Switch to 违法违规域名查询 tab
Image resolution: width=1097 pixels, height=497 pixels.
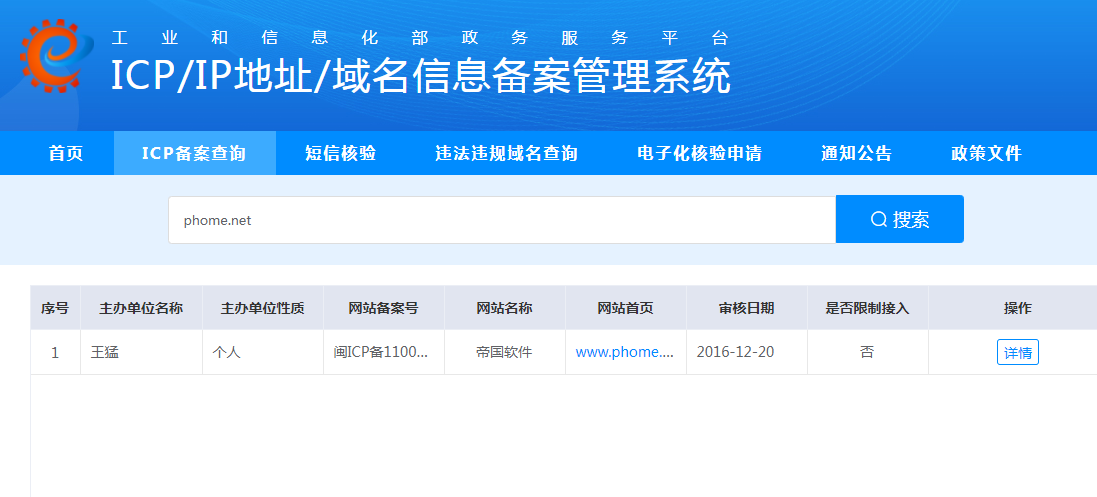pyautogui.click(x=506, y=153)
